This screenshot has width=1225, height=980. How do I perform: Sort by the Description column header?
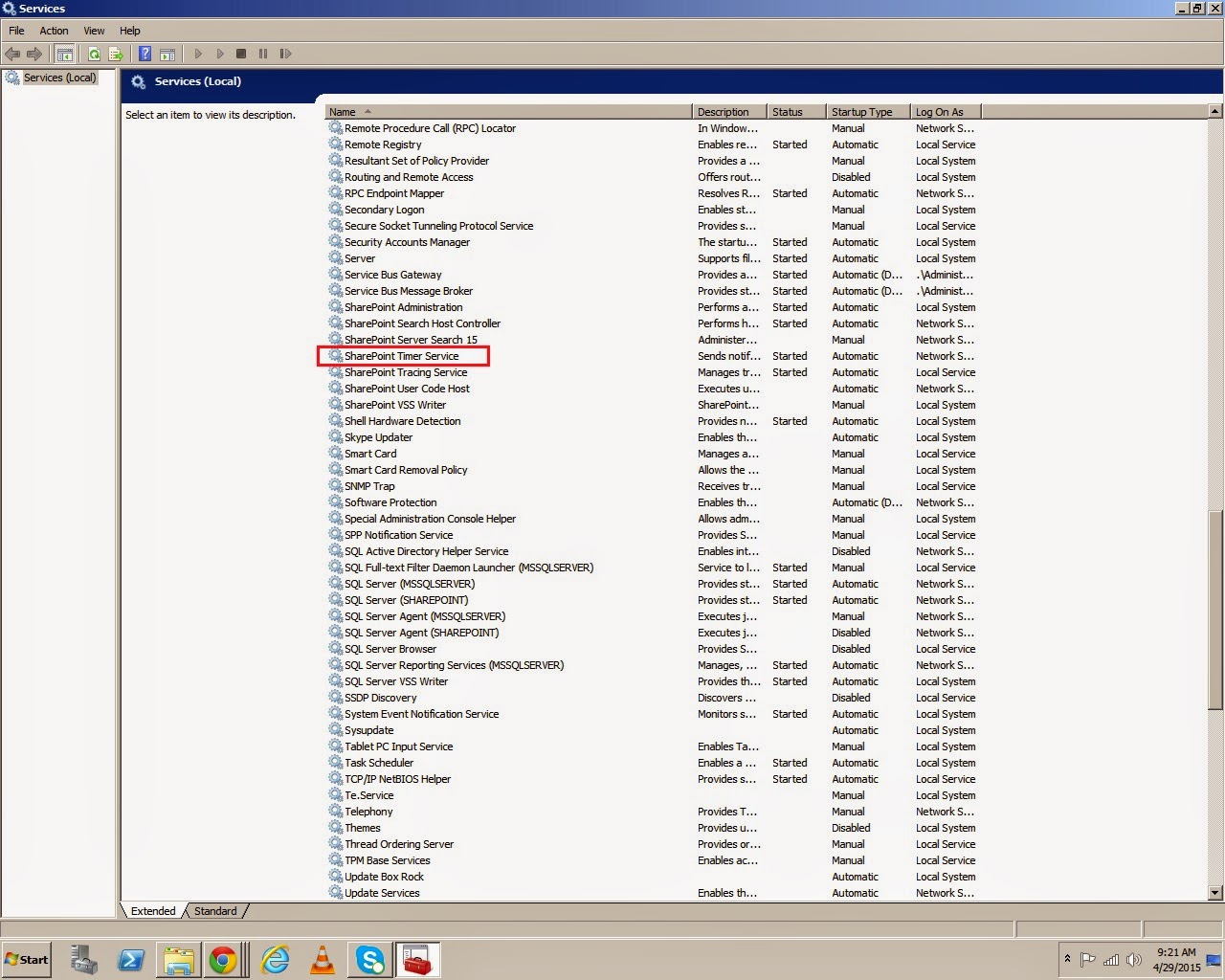click(x=730, y=112)
